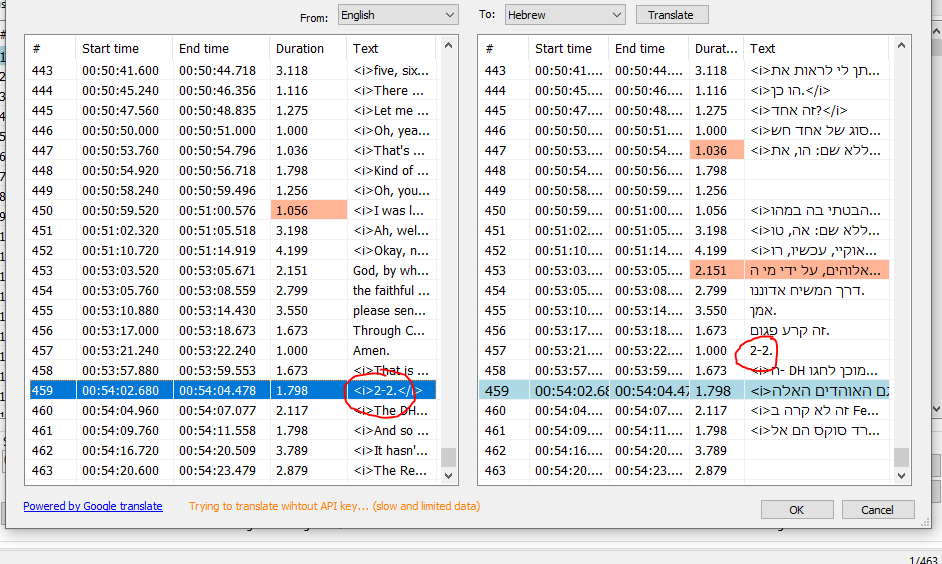The image size is (942, 564).
Task: Select English row 455 text 'please sen...'
Action: 389,311
